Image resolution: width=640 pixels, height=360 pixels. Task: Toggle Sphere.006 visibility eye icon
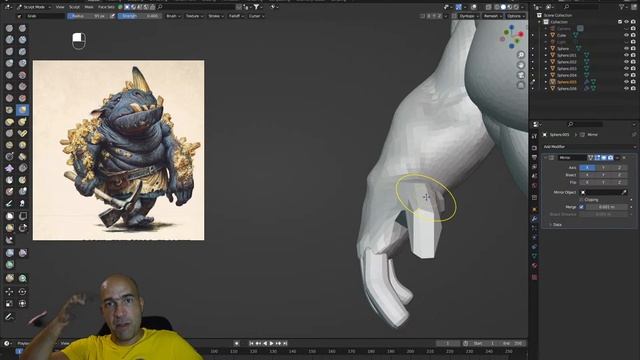tap(626, 89)
